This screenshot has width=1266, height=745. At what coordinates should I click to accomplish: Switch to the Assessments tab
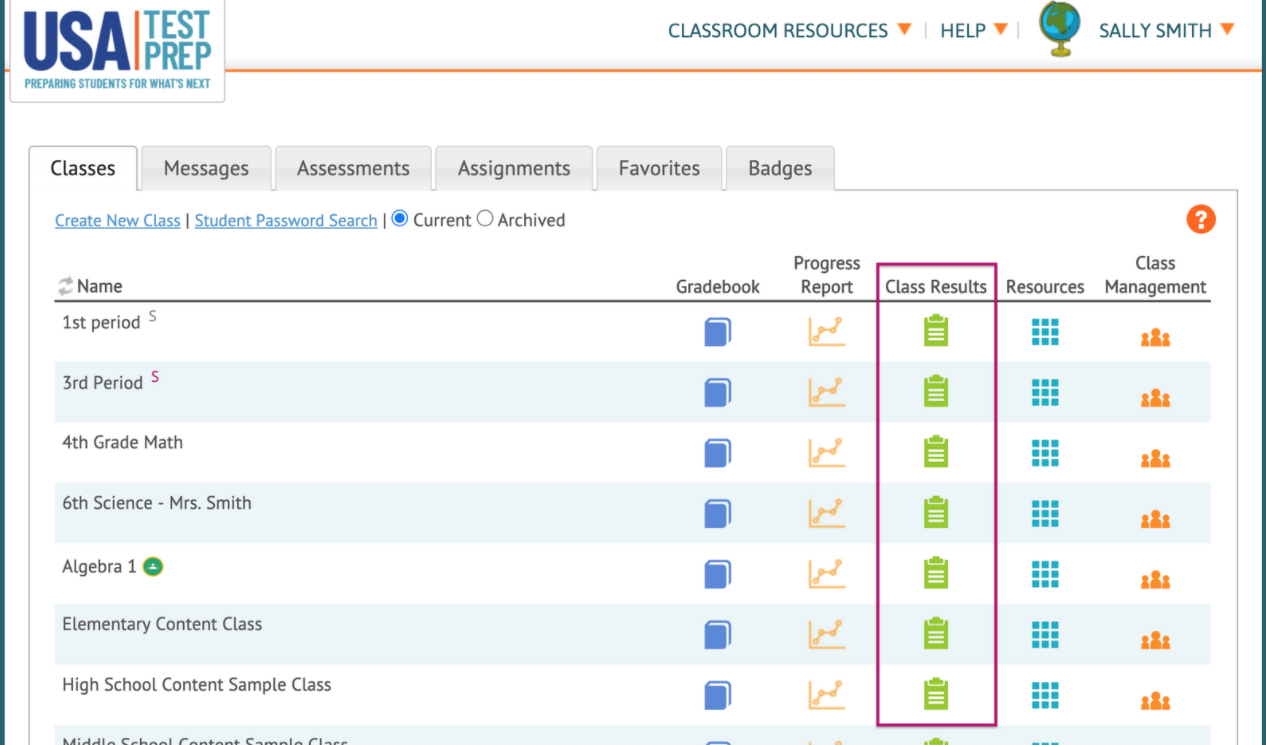pos(353,168)
